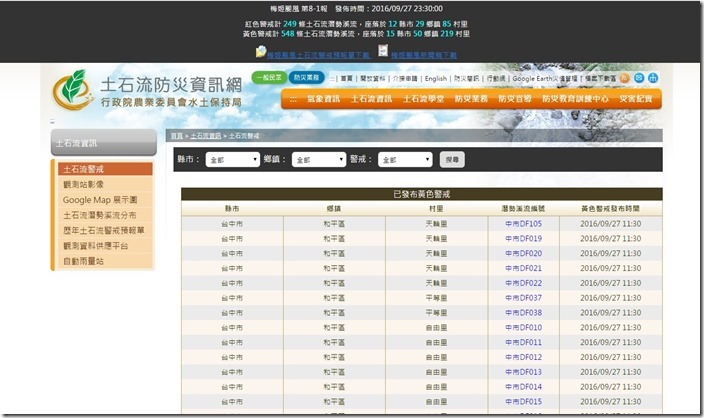Click the email envelope icon

point(639,78)
